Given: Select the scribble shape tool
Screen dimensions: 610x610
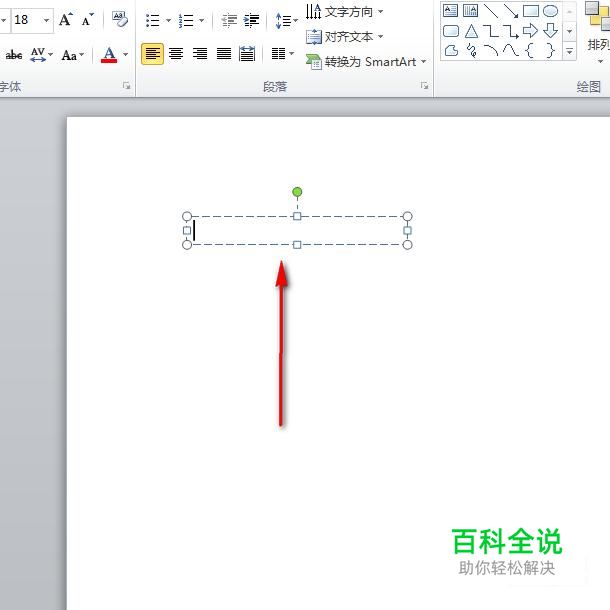Looking at the screenshot, I should coord(472,51).
